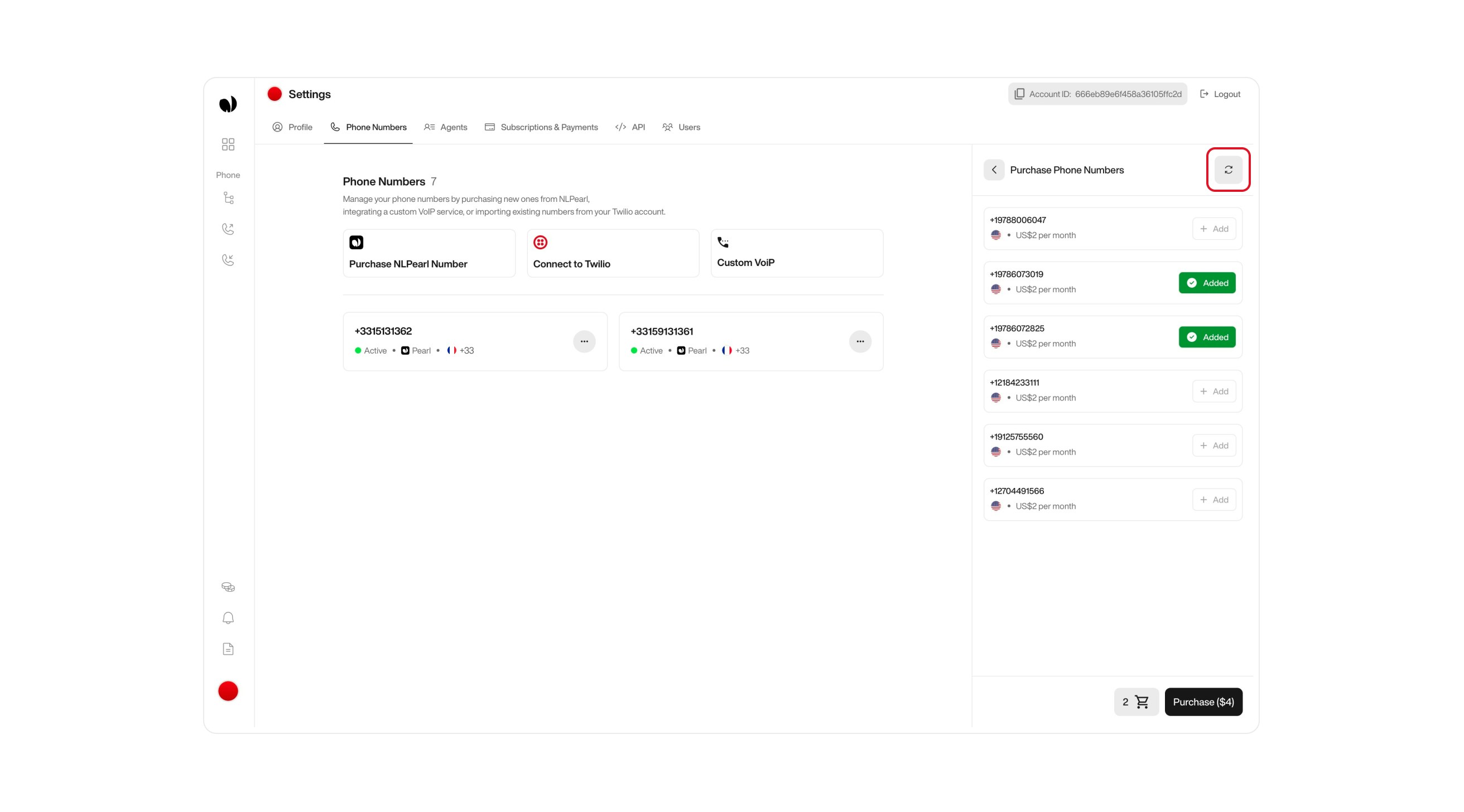Toggle +19788006047 into the cart with Add

click(1214, 229)
